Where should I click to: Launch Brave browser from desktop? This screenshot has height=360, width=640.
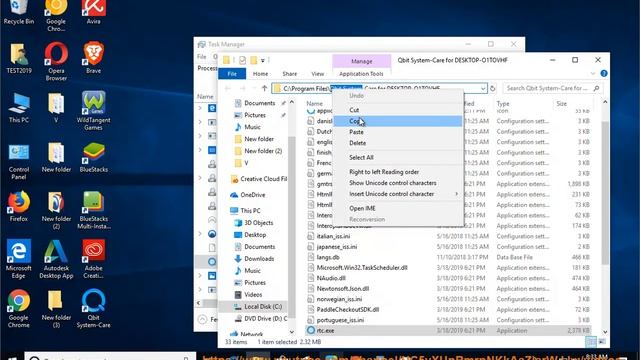pyautogui.click(x=93, y=58)
